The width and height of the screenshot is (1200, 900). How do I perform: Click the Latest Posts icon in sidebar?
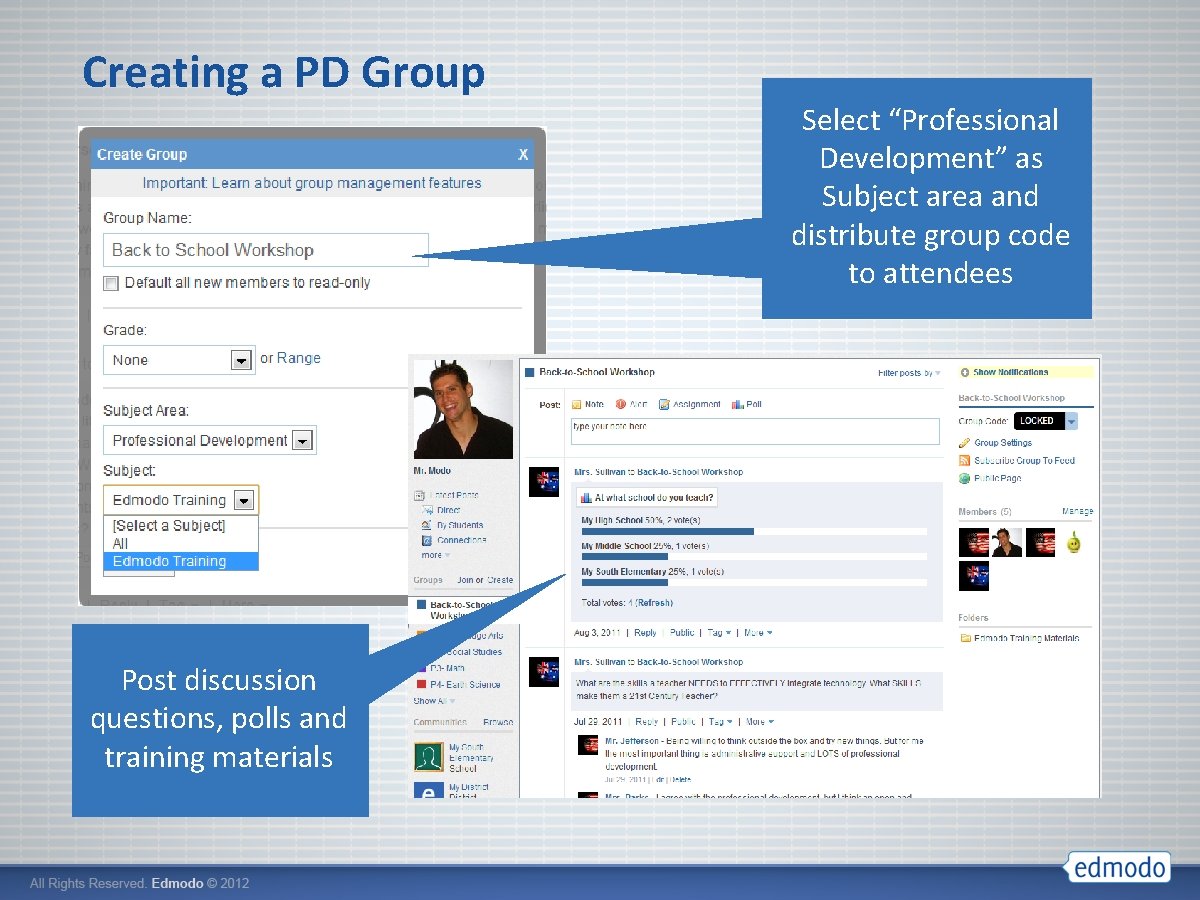pos(420,495)
